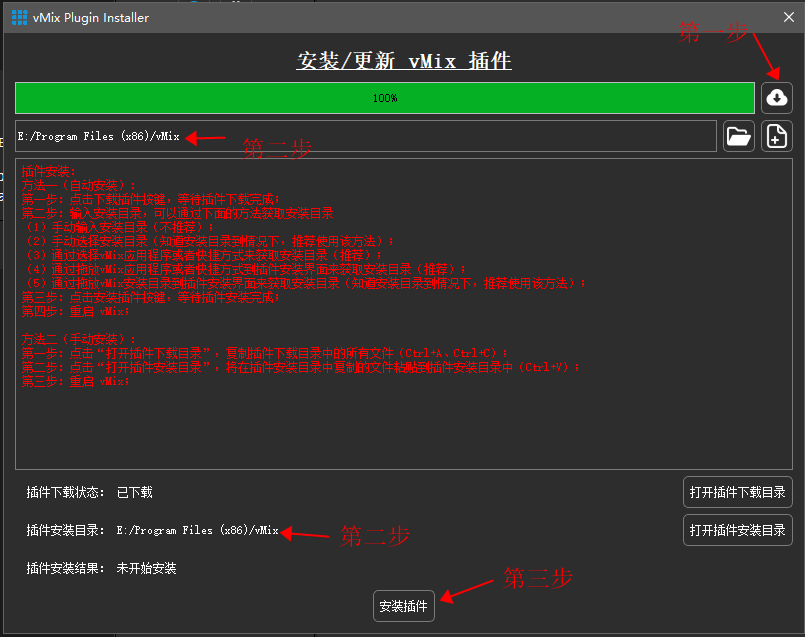Click the 插件安装结果 label
This screenshot has width=805, height=637.
coord(65,568)
